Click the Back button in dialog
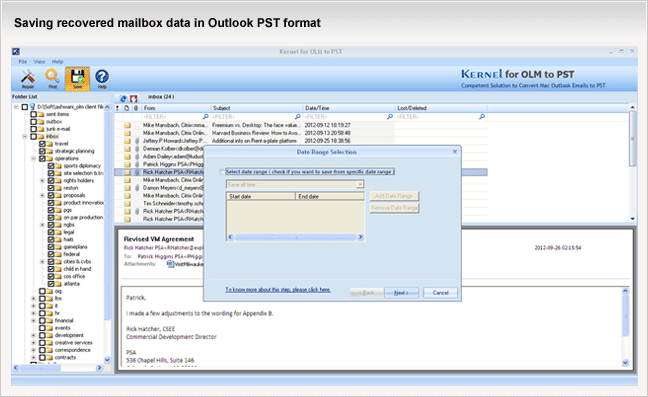The height and width of the screenshot is (397, 648). (367, 292)
